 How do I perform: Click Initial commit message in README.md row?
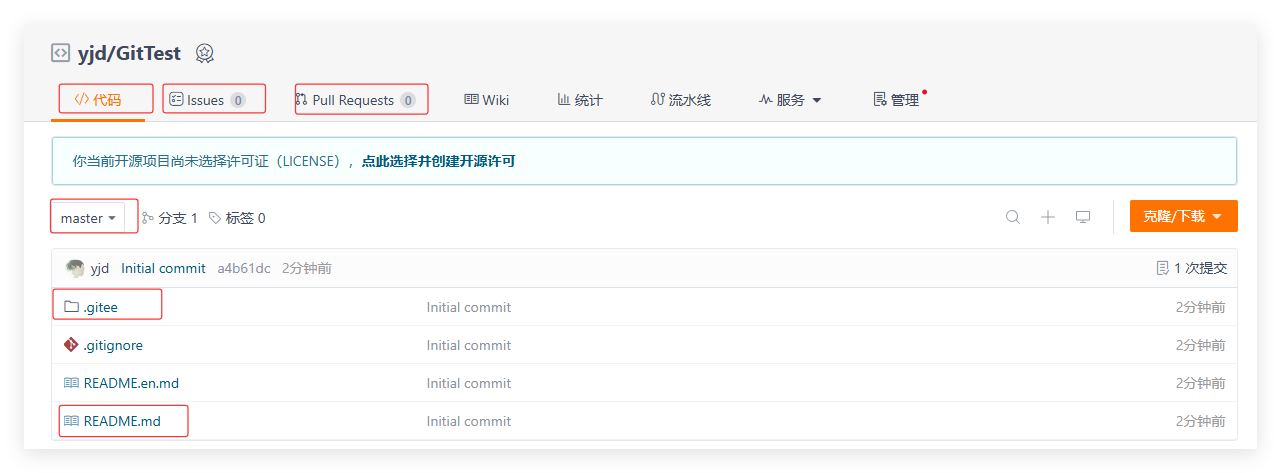point(469,421)
